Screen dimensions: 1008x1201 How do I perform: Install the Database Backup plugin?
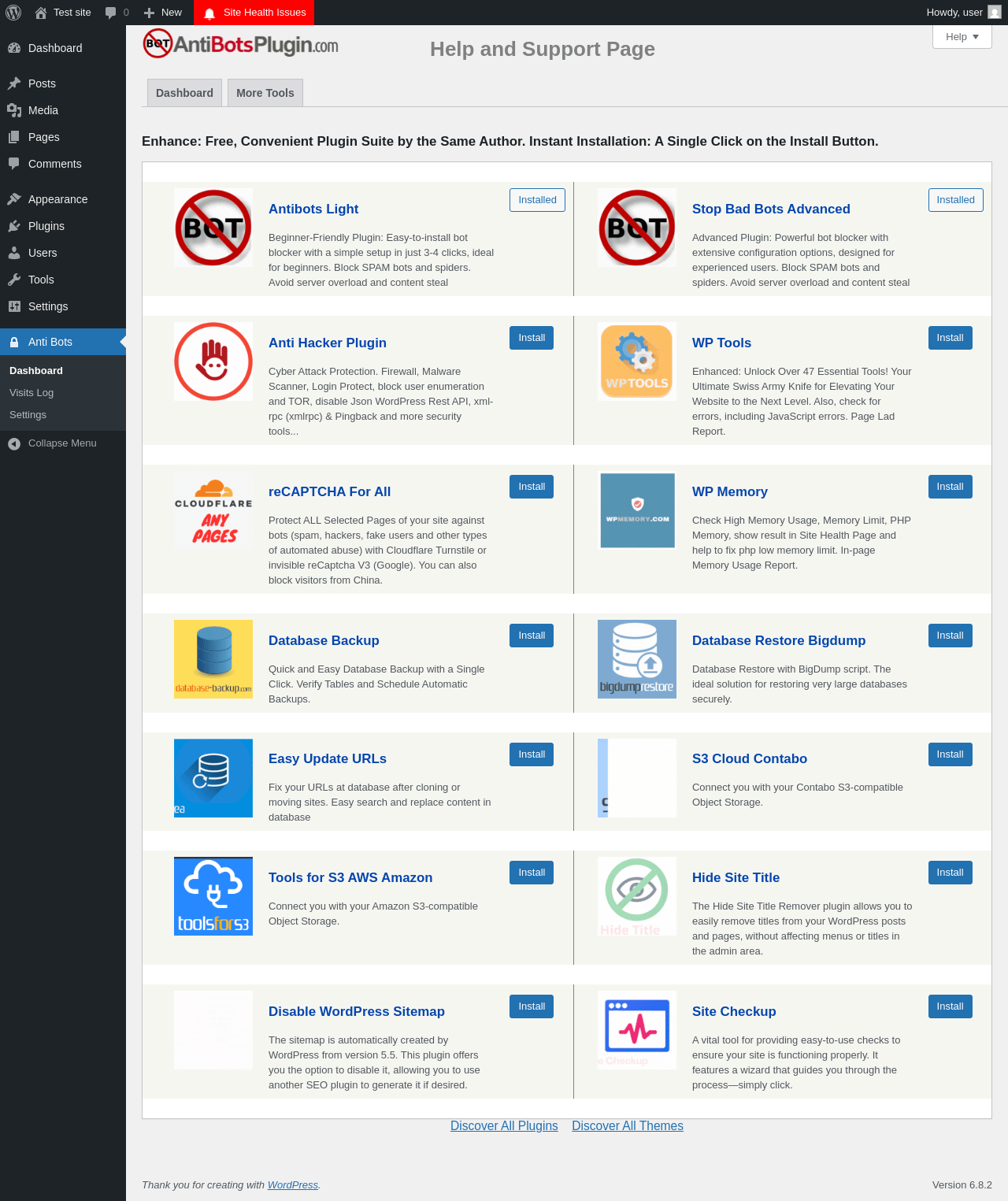(x=532, y=636)
